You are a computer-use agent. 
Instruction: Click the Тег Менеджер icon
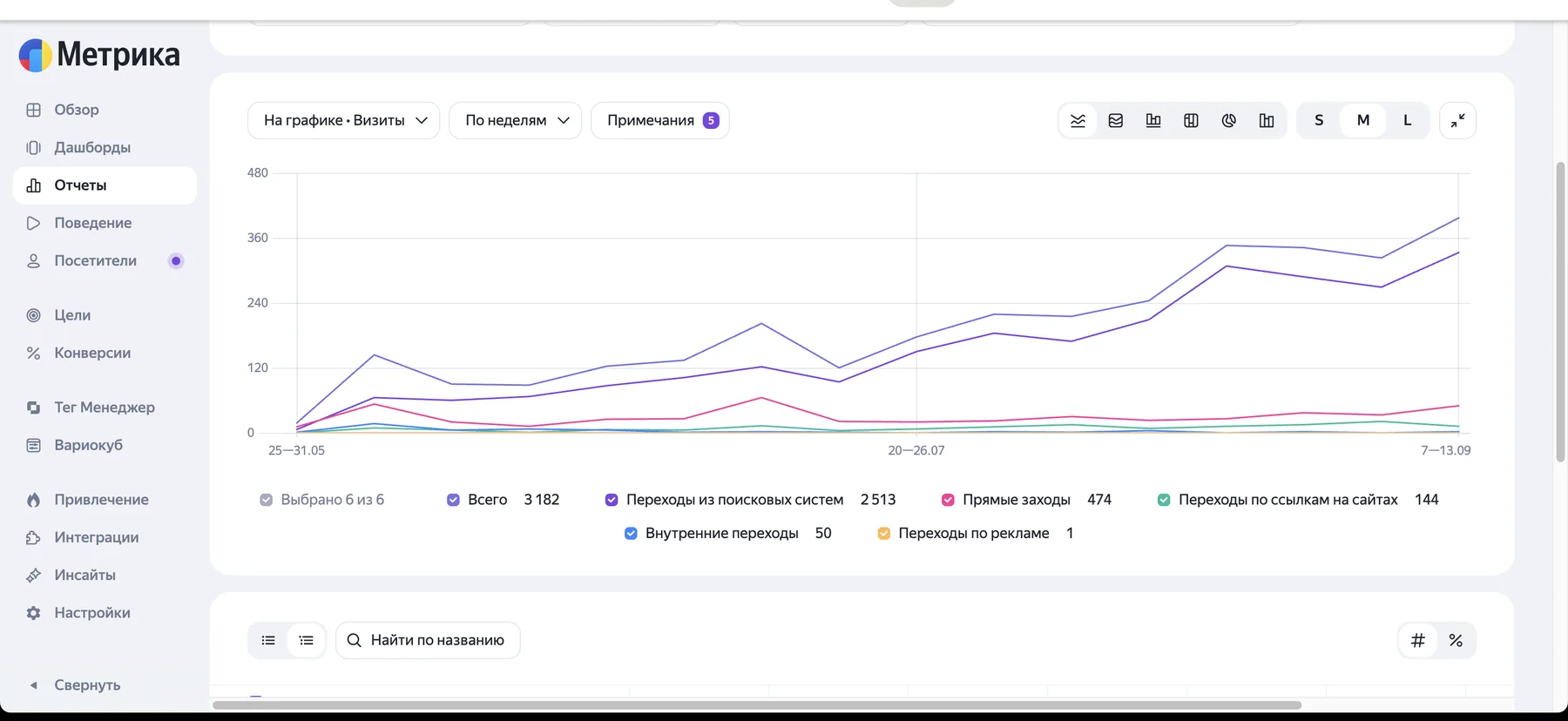[33, 408]
